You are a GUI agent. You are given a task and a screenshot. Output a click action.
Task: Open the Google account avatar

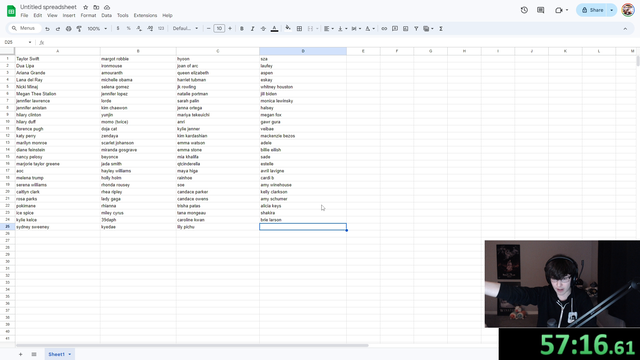(628, 10)
